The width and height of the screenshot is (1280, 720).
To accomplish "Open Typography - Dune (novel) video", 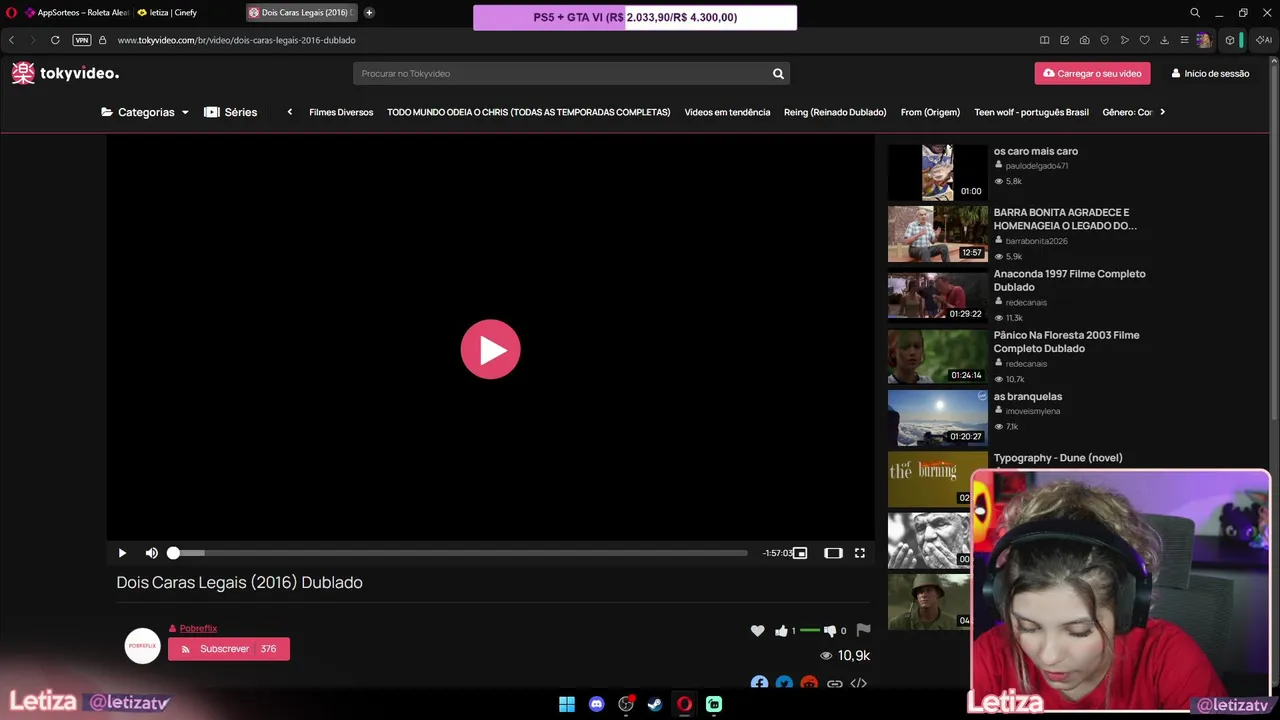I will coord(1058,458).
